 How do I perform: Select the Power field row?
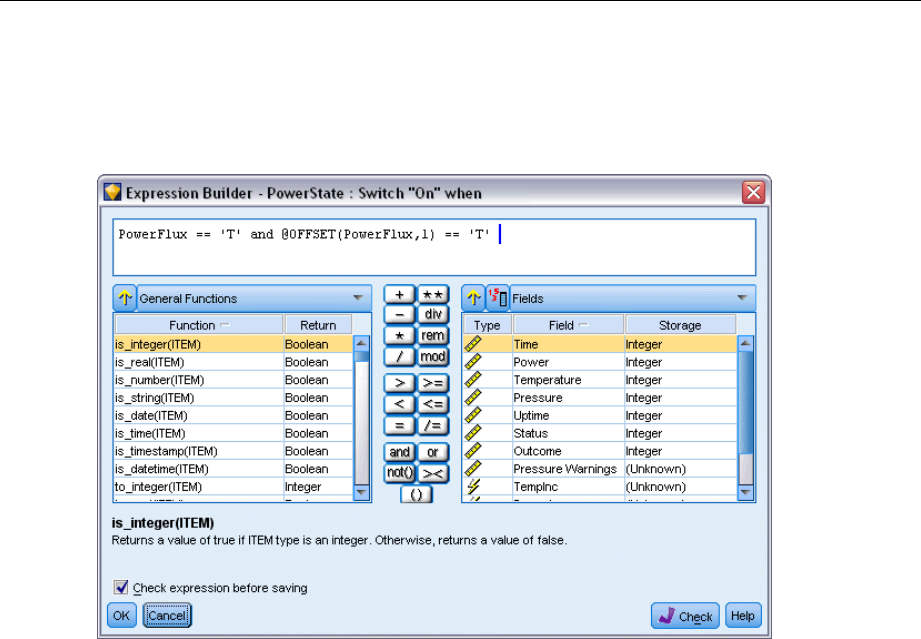coord(600,362)
